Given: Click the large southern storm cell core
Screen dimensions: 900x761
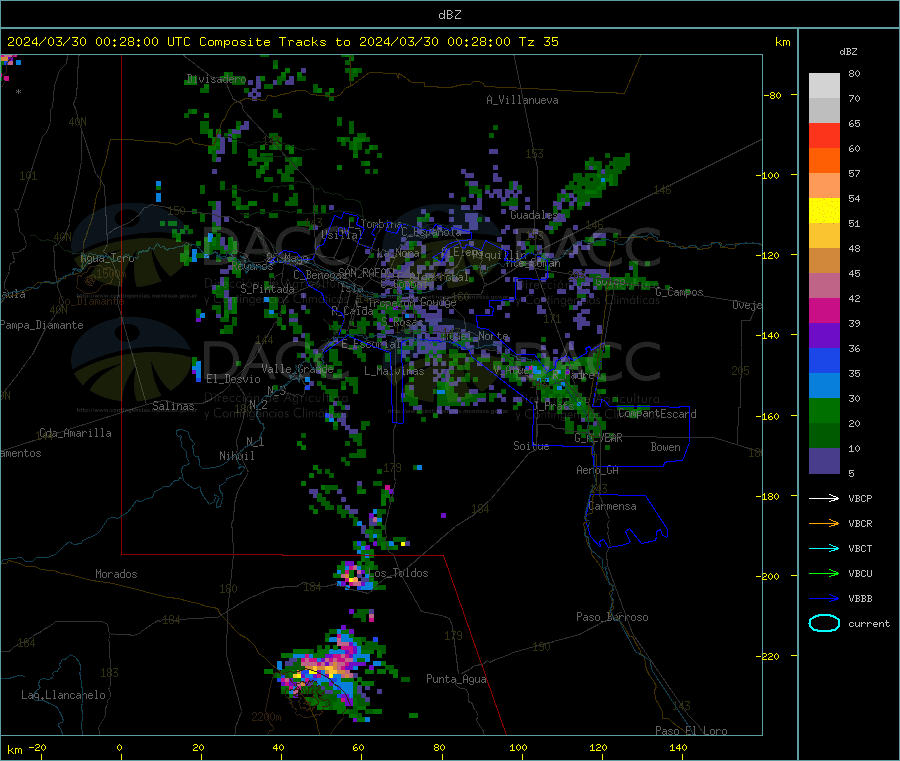Looking at the screenshot, I should tap(326, 669).
